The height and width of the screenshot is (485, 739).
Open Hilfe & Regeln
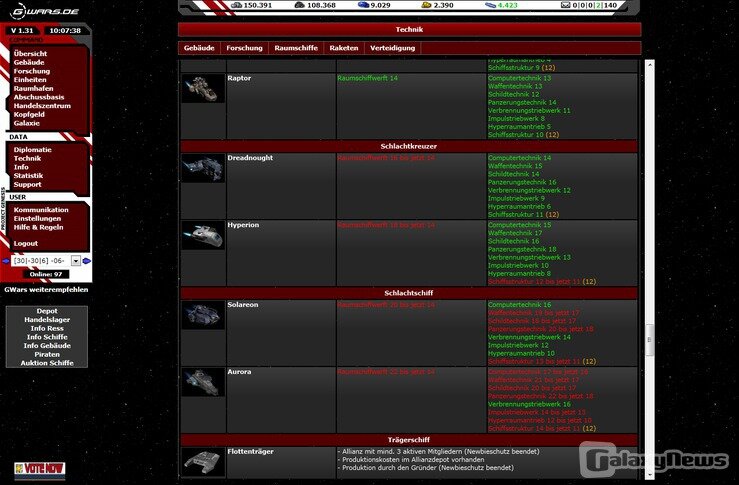pyautogui.click(x=38, y=227)
